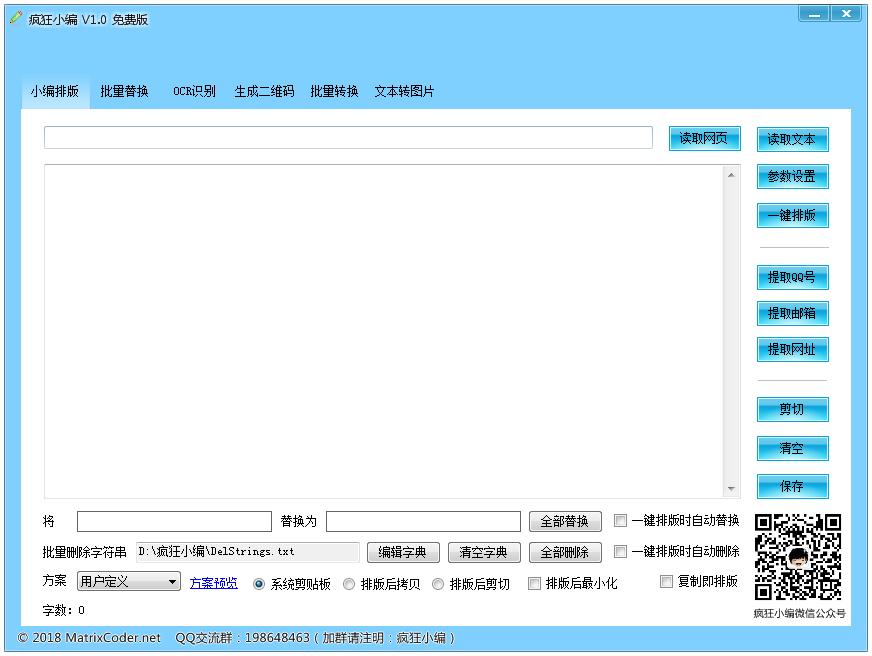This screenshot has height=656, width=872.
Task: Click 提取QQ号 to extract QQ numbers
Action: pos(792,277)
